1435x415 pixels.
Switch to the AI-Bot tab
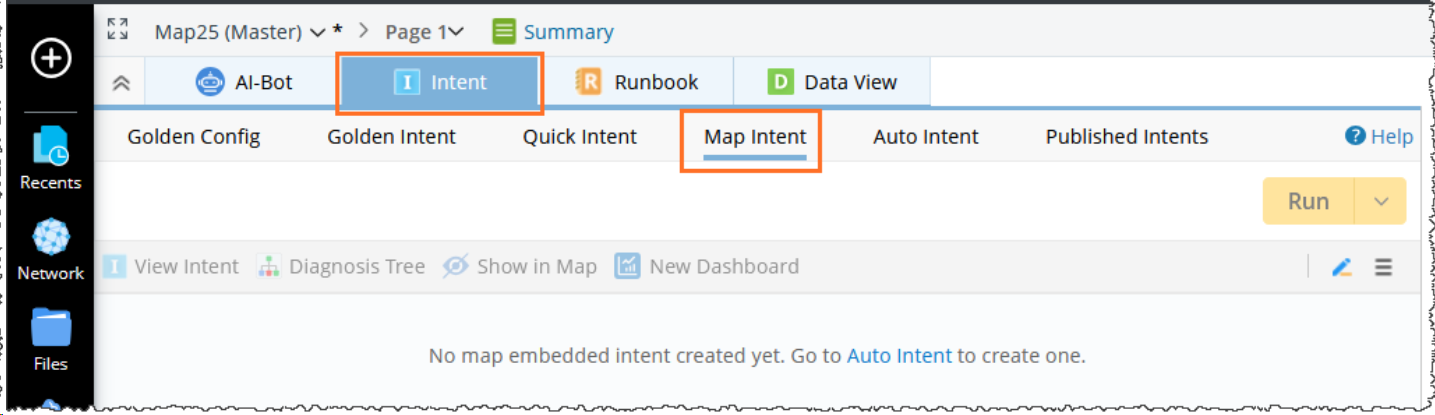[x=244, y=83]
